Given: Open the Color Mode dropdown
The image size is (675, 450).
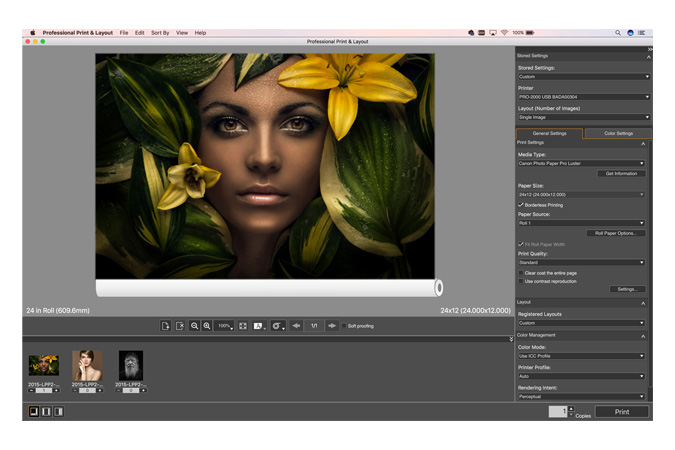Looking at the screenshot, I should [x=581, y=356].
